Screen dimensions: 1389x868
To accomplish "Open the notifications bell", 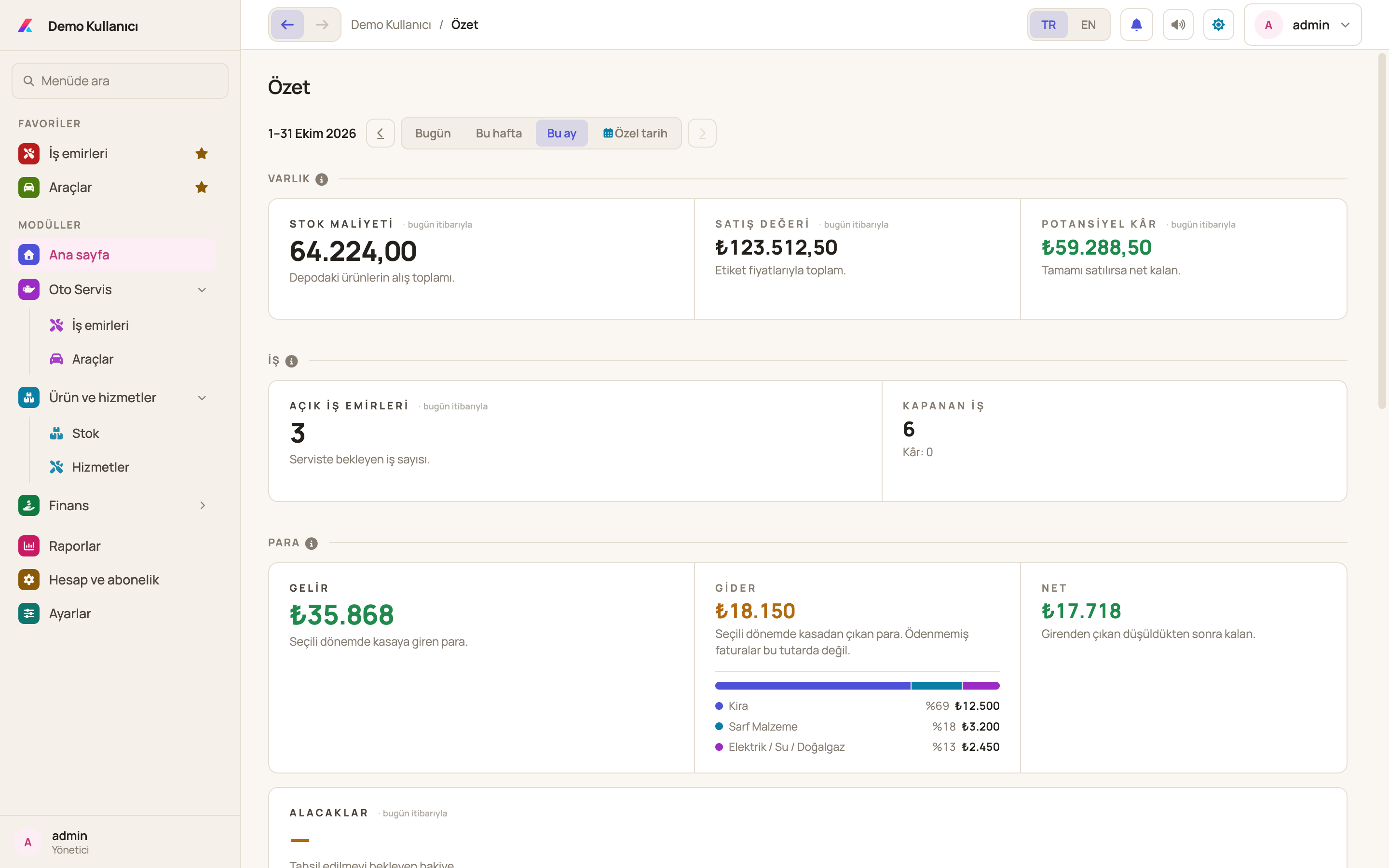I will point(1136,25).
